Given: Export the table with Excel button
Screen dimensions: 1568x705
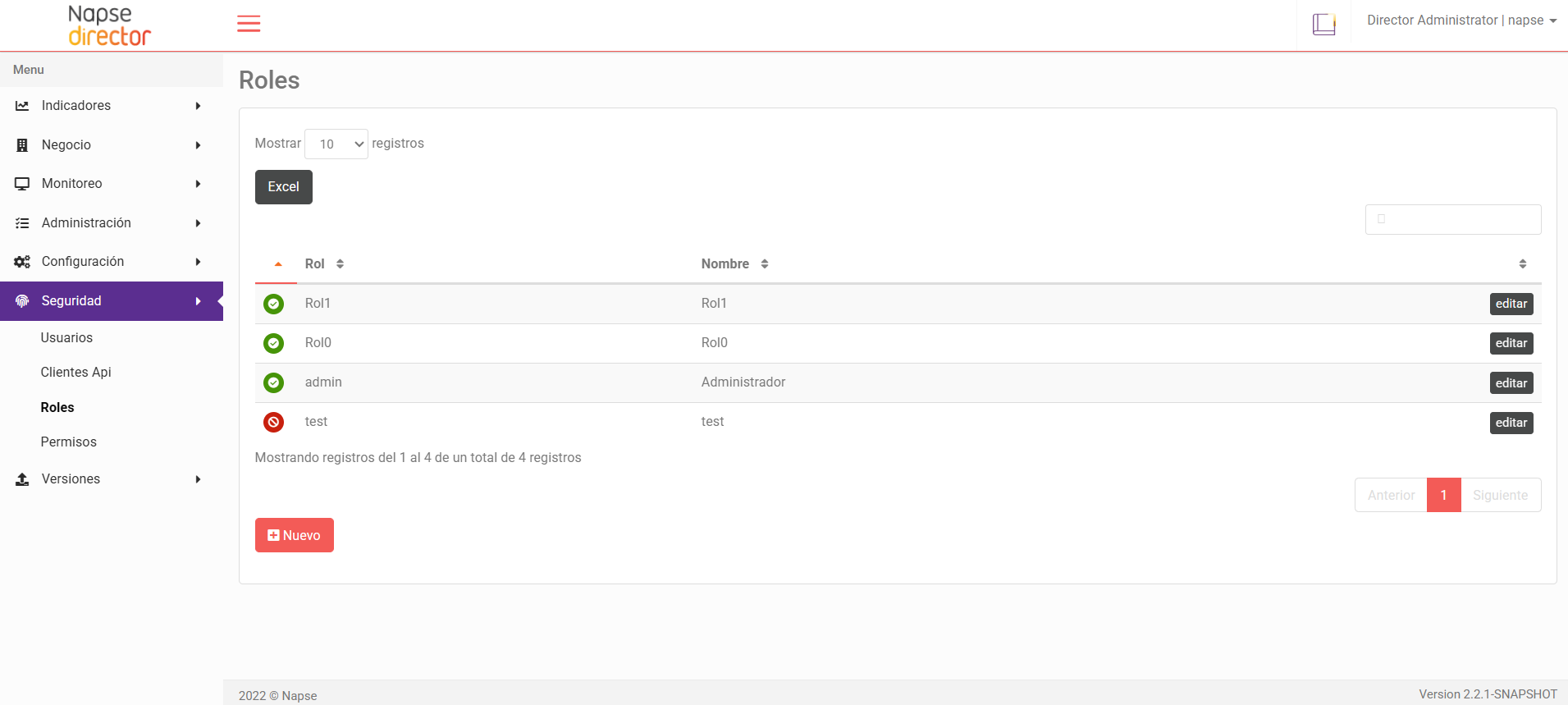Looking at the screenshot, I should 283,187.
